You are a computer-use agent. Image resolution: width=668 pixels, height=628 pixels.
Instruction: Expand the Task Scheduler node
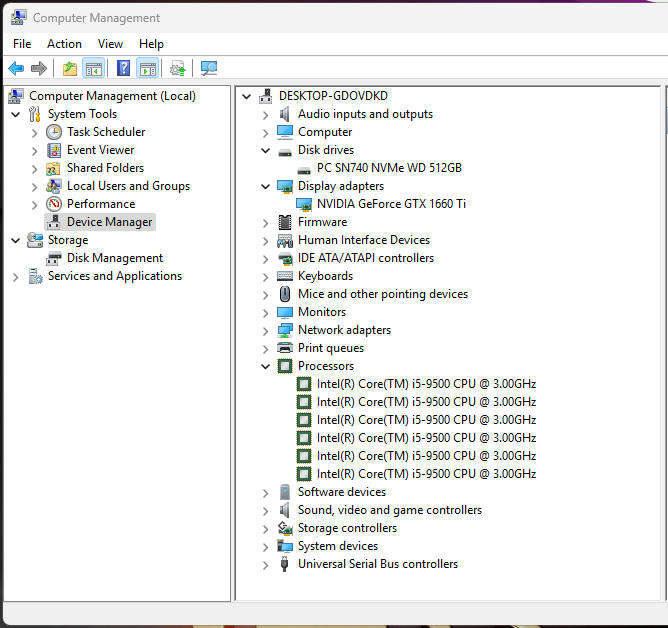click(35, 133)
